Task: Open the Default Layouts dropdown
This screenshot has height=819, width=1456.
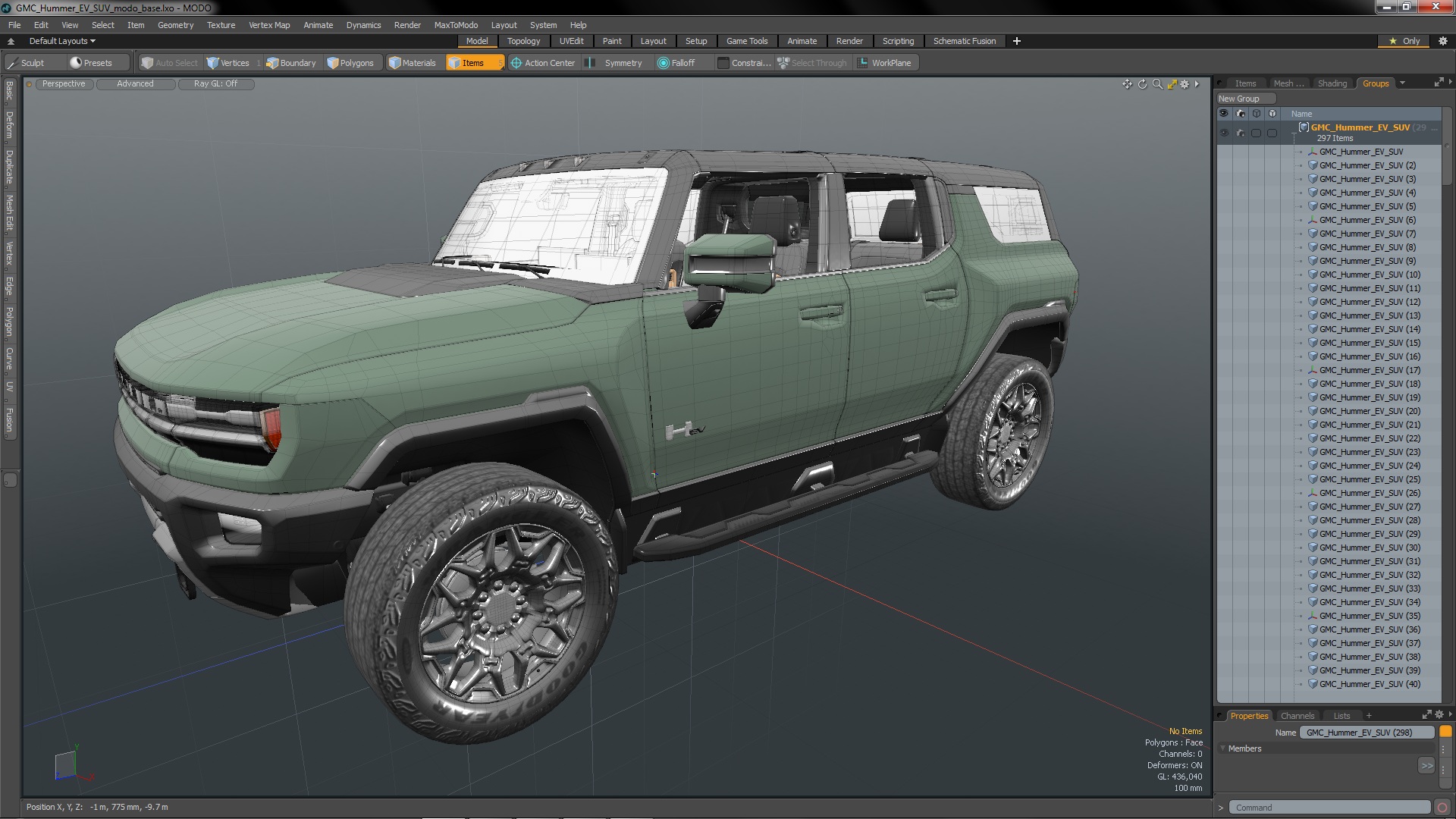Action: point(62,41)
